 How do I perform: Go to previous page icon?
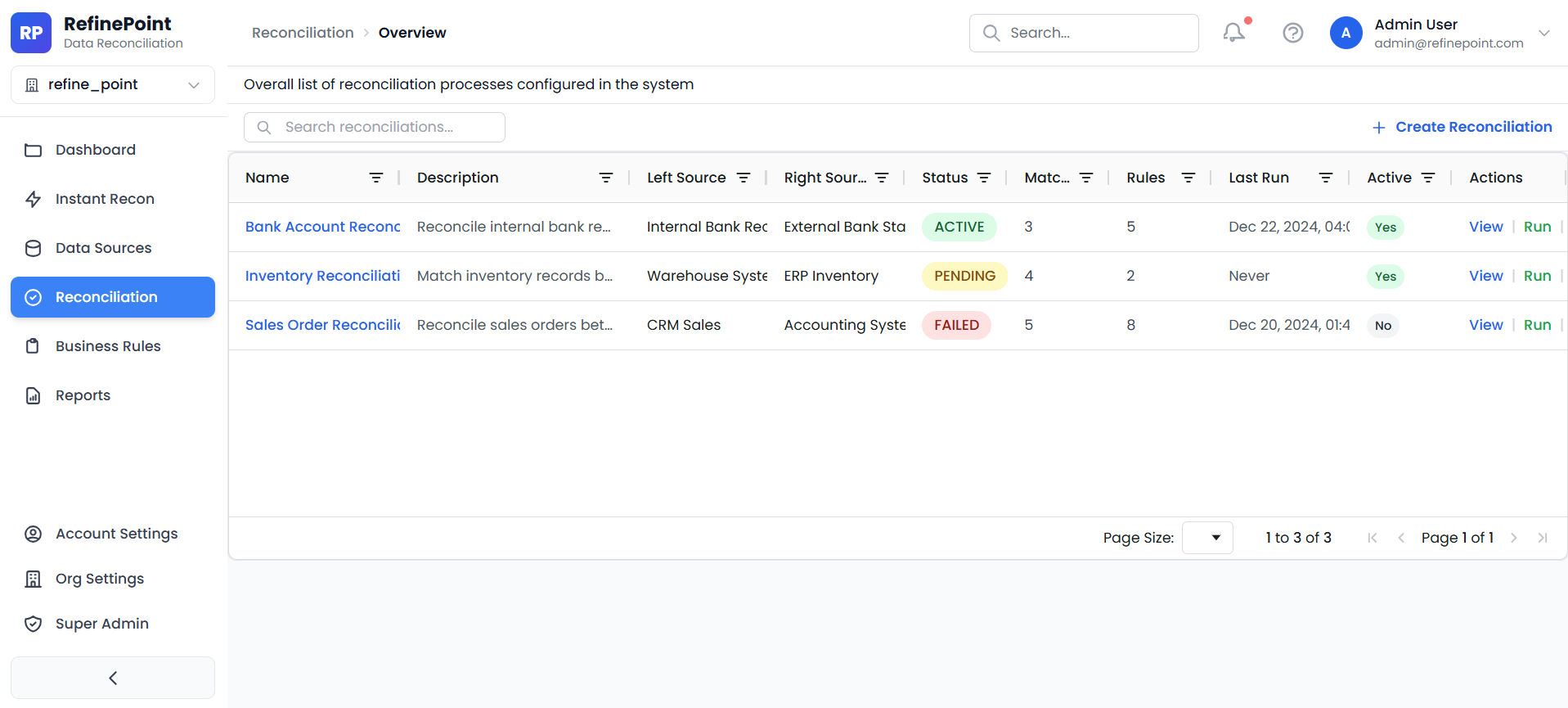1401,538
